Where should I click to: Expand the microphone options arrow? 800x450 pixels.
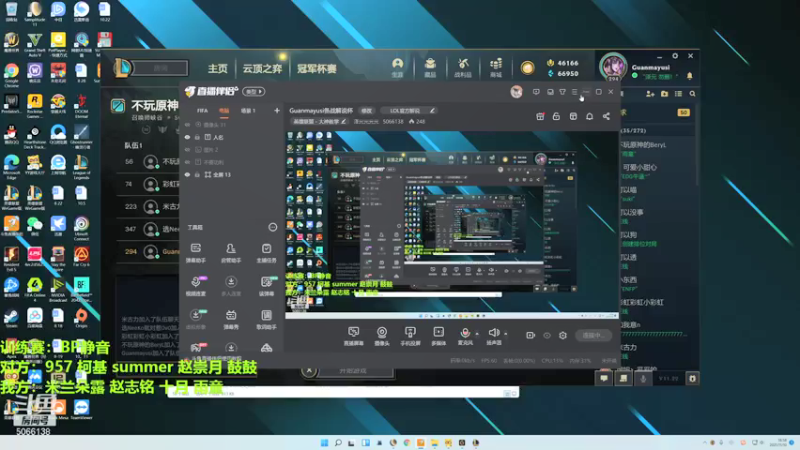(477, 334)
